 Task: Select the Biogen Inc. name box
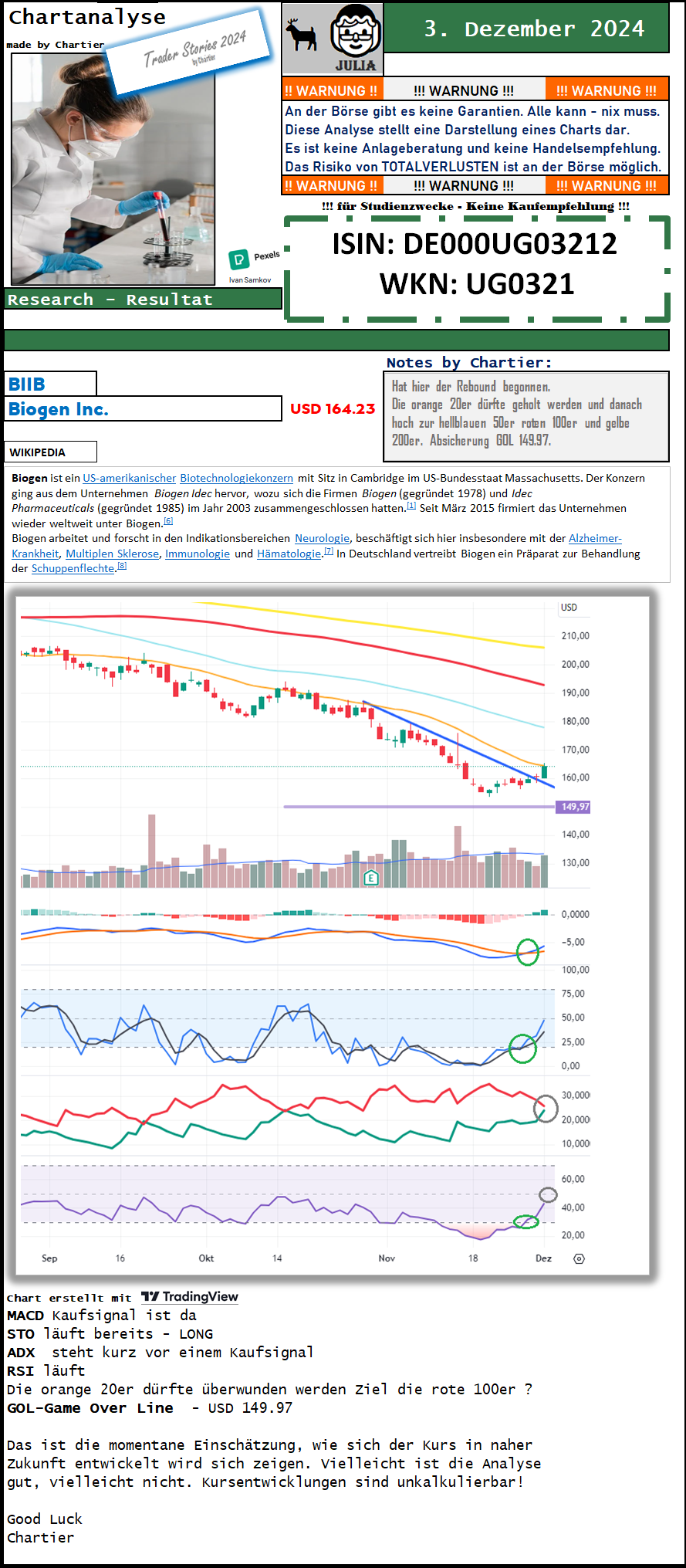pos(143,408)
